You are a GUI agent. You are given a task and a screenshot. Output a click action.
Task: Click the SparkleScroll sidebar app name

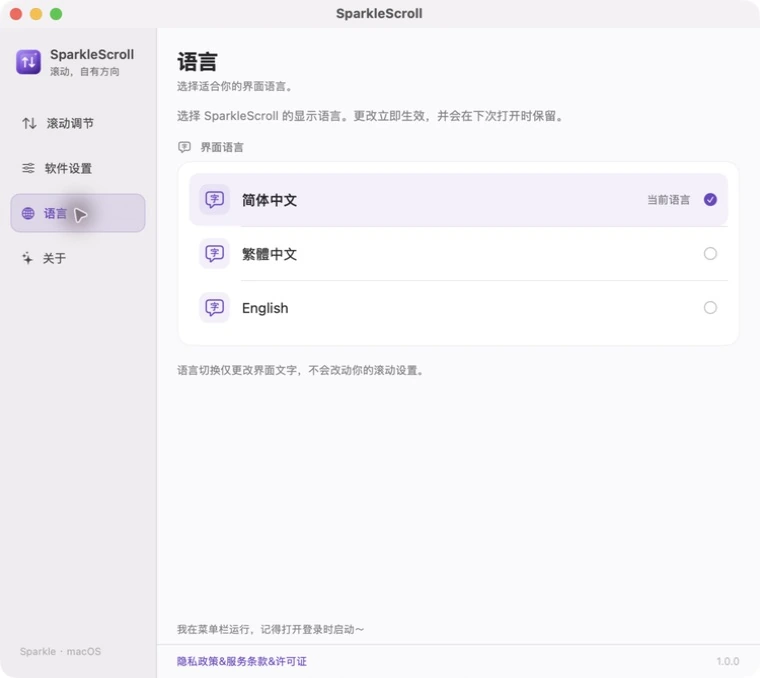pos(92,54)
